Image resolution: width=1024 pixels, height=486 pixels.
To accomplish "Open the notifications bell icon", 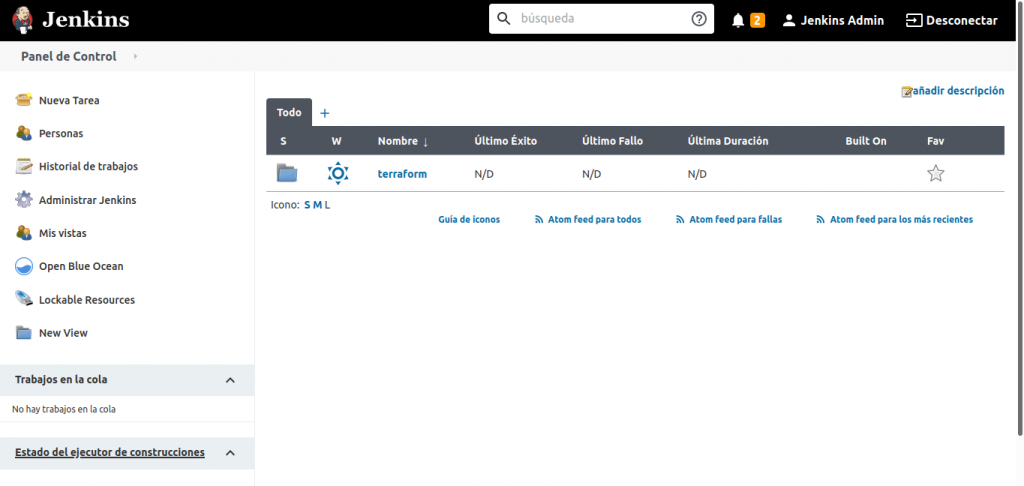I will 738,20.
